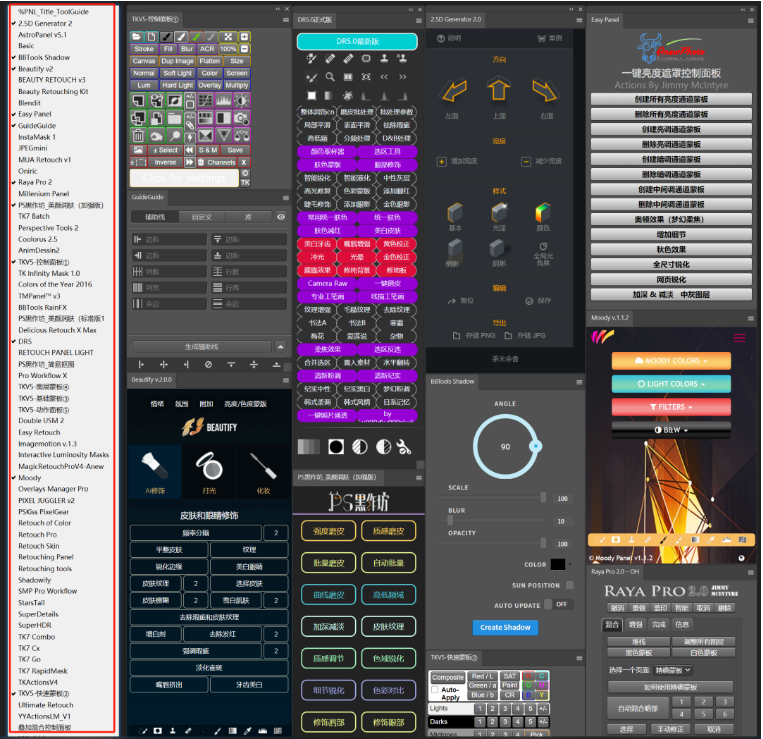
Task: Open the TKV5 control panel flyout menu
Action: coord(286,20)
